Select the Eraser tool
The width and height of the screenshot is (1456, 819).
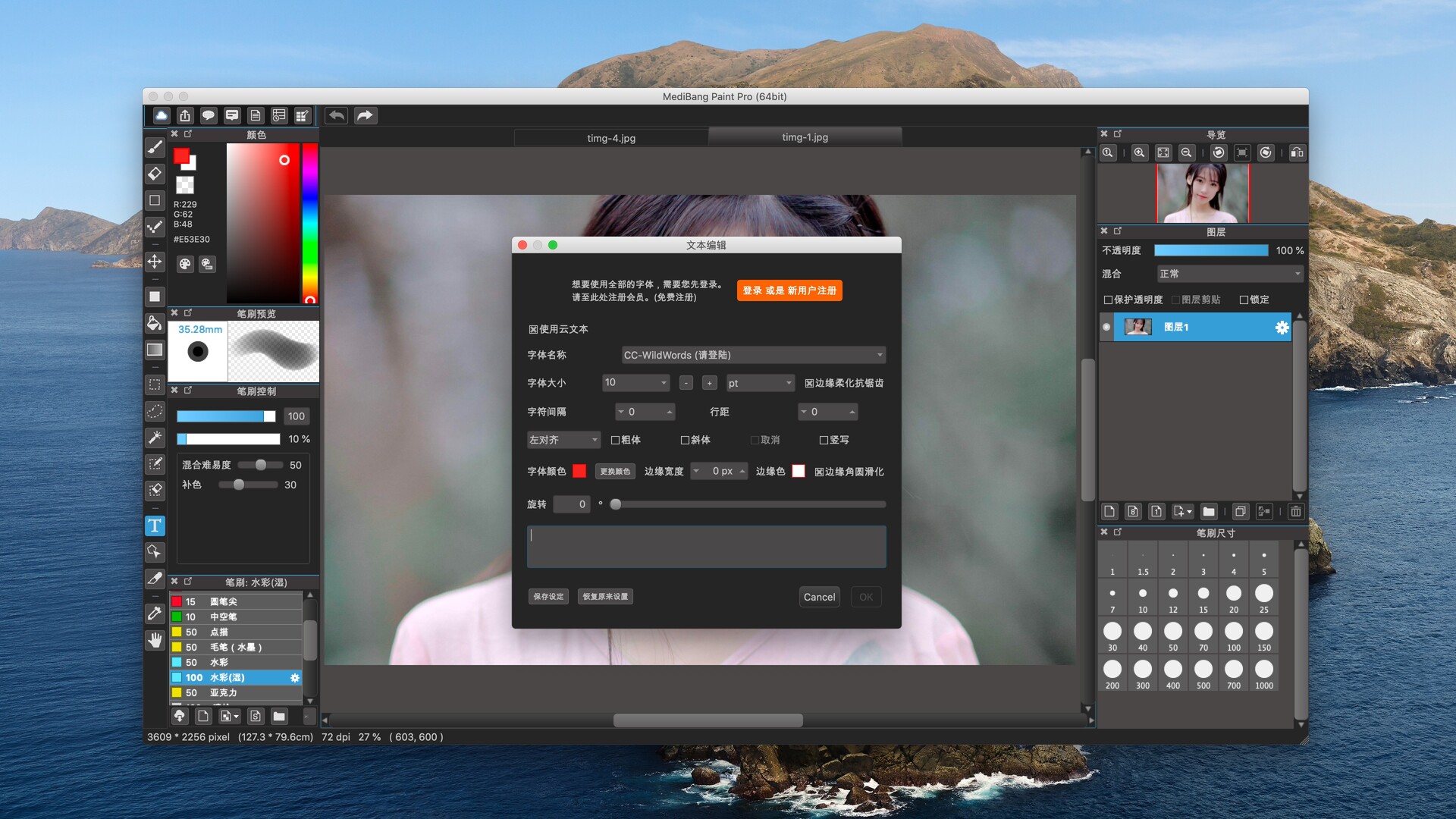pos(155,174)
